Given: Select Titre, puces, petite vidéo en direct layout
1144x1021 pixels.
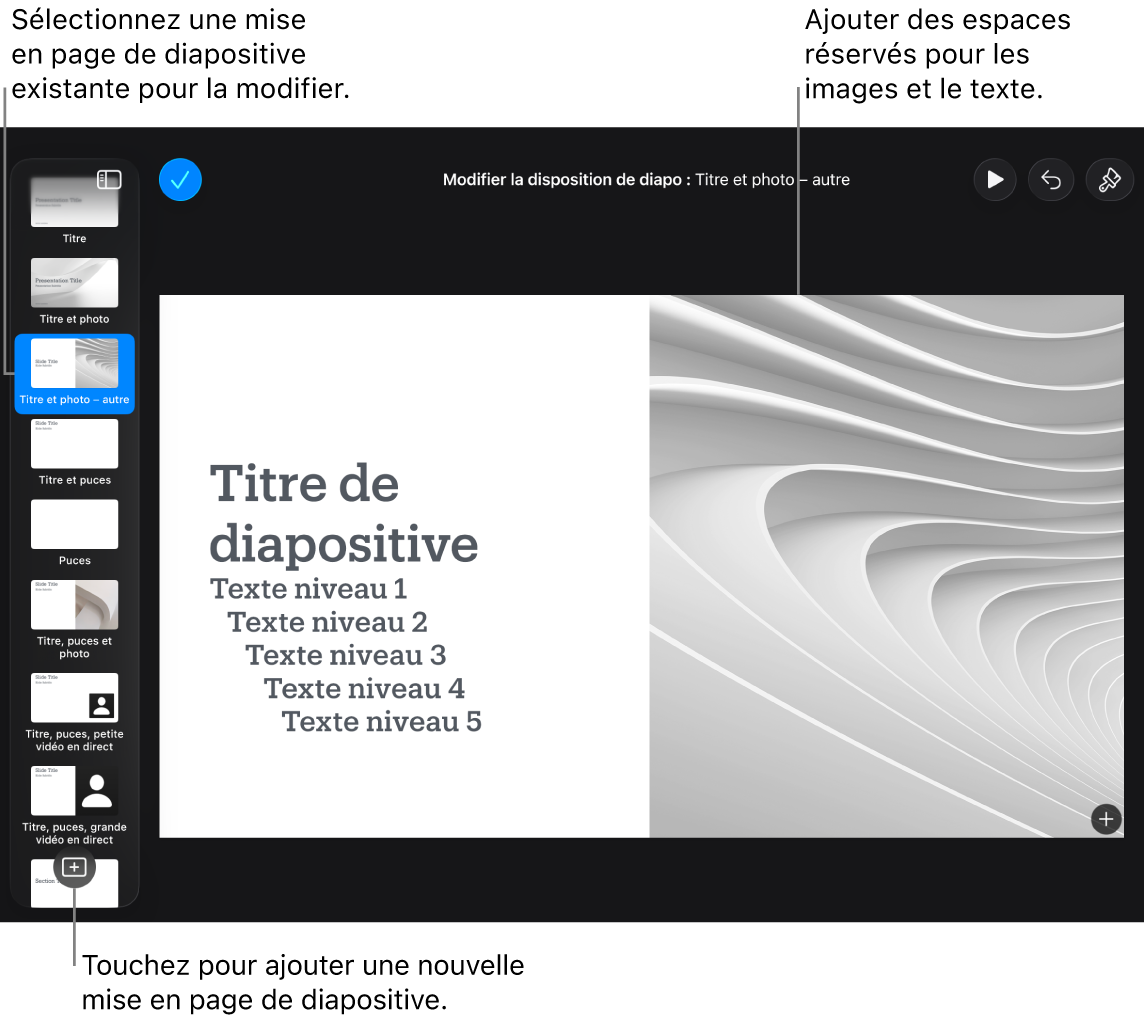Looking at the screenshot, I should coord(74,698).
